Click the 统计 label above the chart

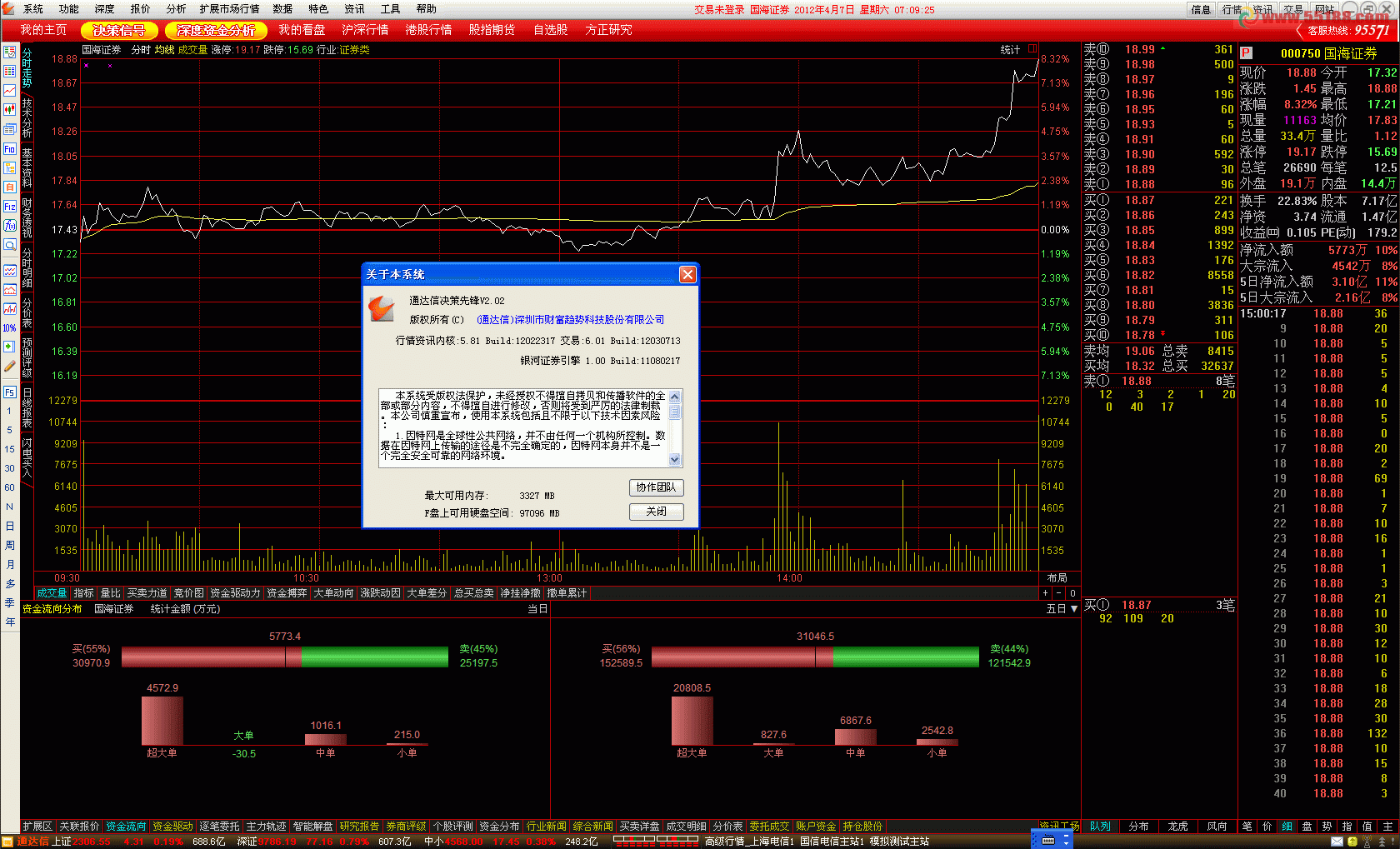(1010, 50)
